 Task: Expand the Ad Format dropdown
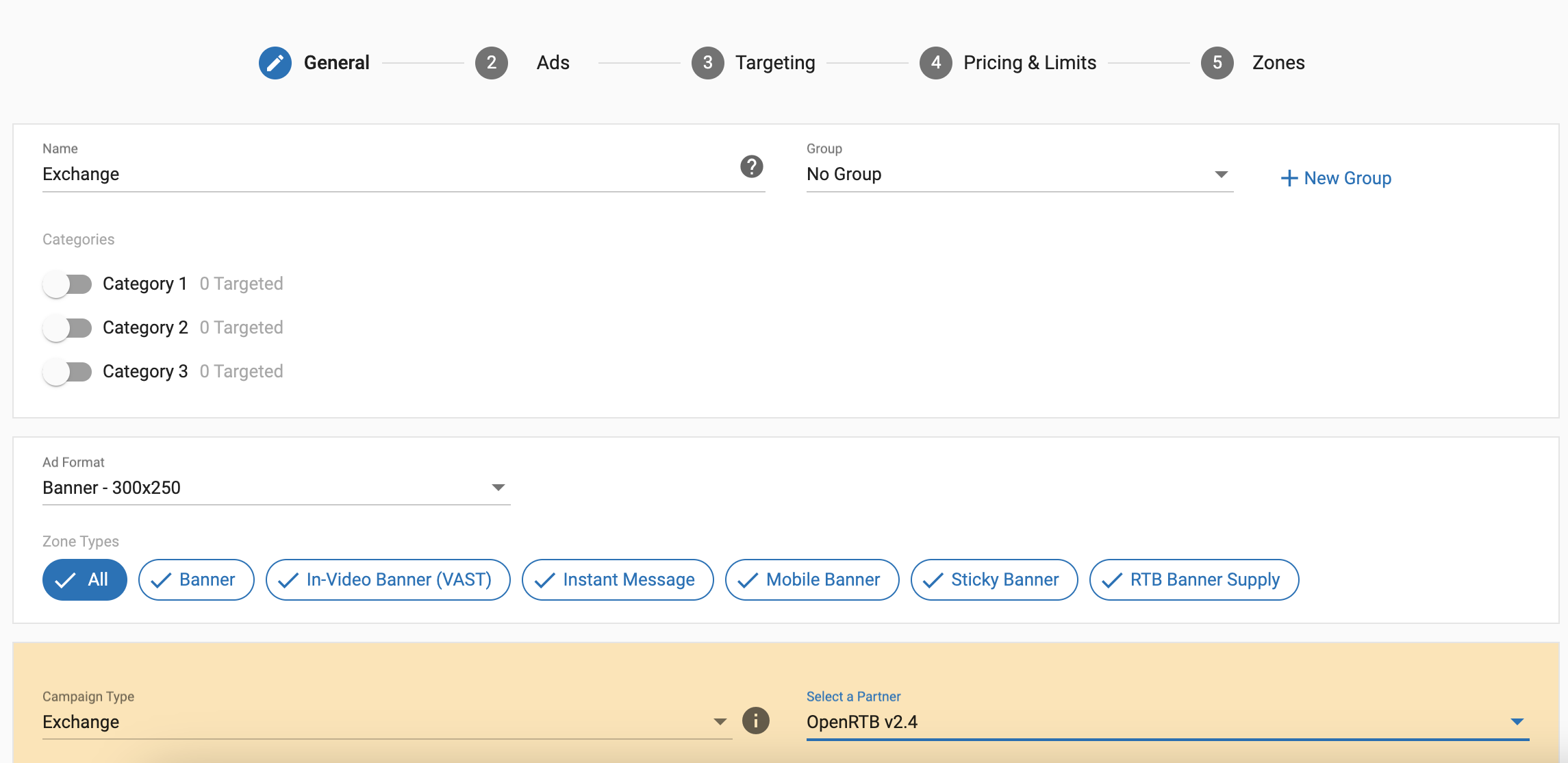(276, 488)
